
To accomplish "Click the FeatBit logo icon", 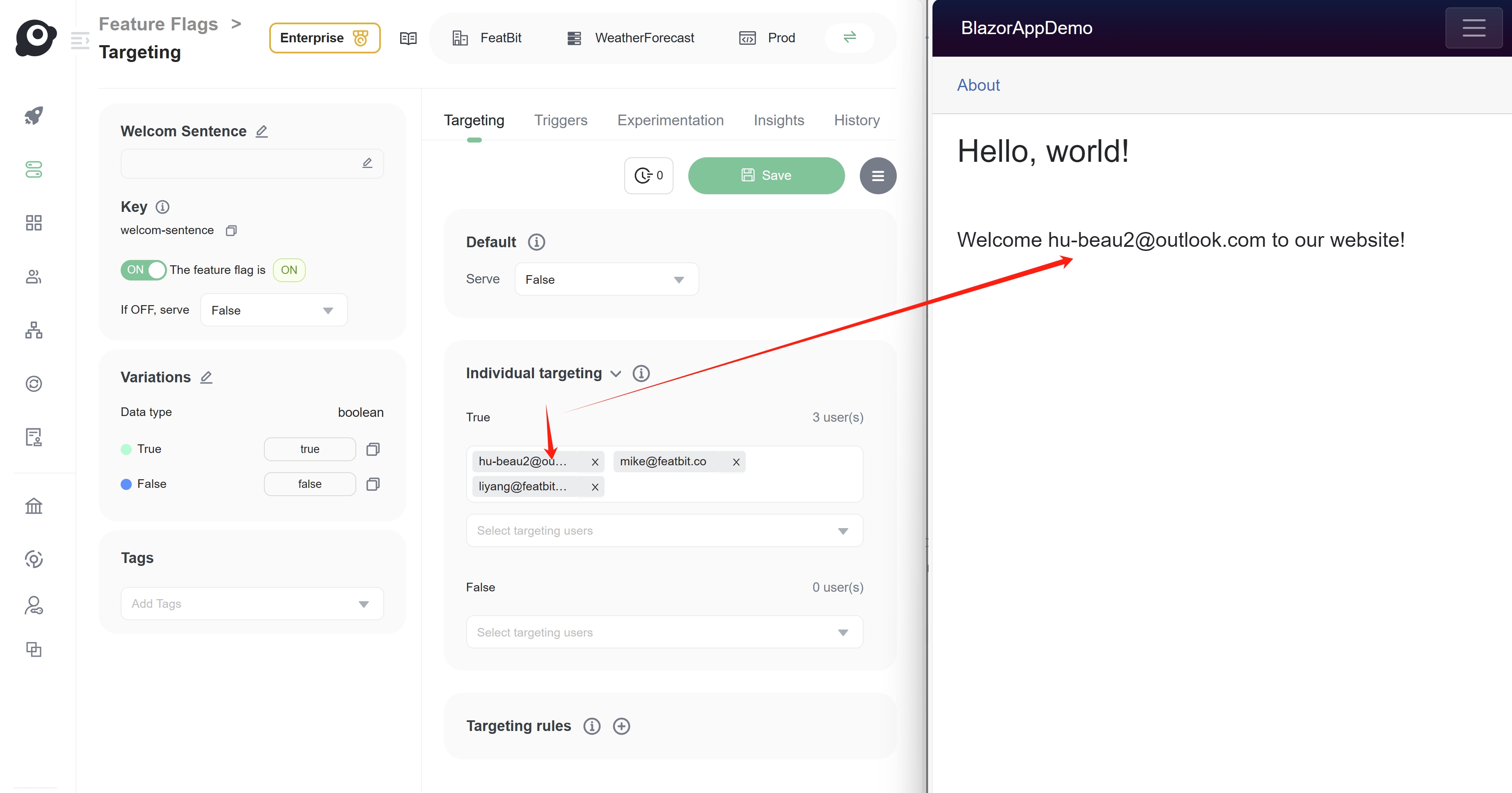I will point(36,38).
